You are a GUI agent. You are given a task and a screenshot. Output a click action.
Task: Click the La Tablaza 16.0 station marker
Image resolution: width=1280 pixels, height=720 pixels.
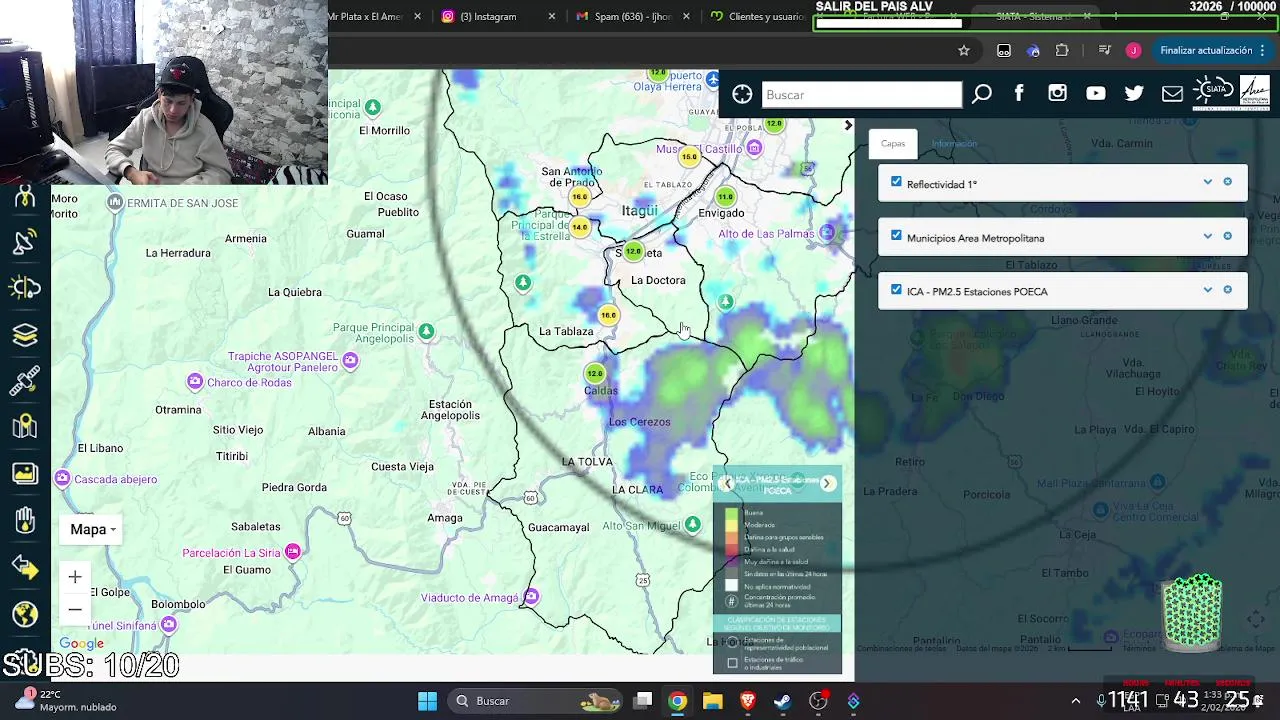coord(608,315)
